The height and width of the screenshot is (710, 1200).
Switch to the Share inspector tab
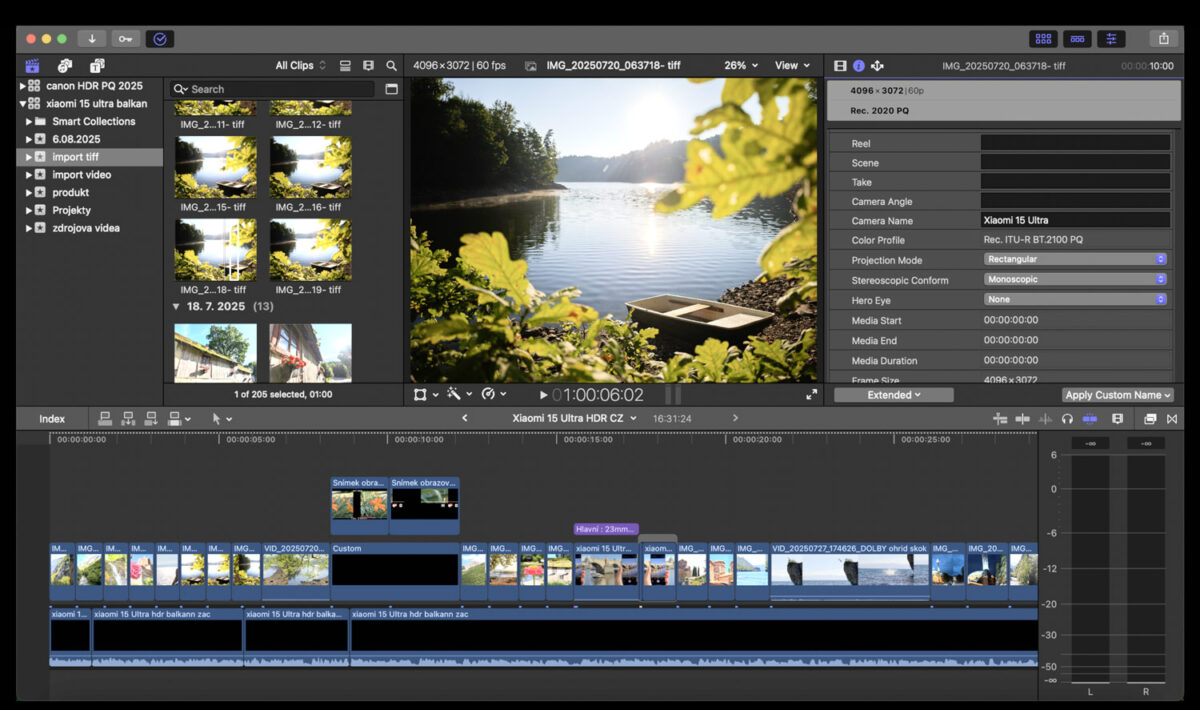(x=877, y=66)
